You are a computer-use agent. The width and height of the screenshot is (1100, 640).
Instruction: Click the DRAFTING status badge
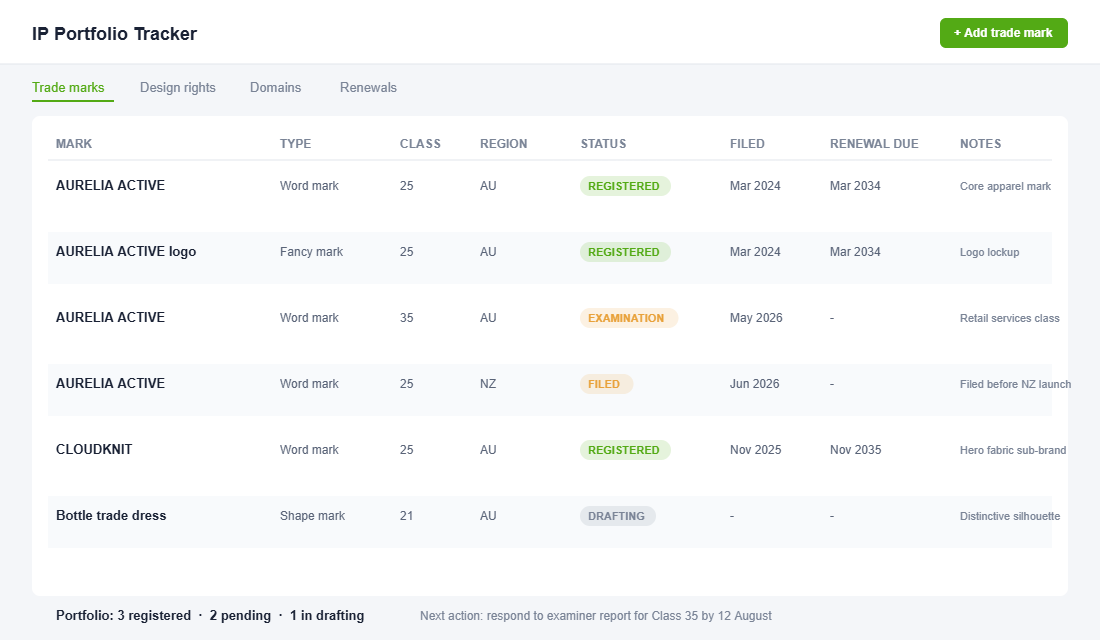coord(617,516)
